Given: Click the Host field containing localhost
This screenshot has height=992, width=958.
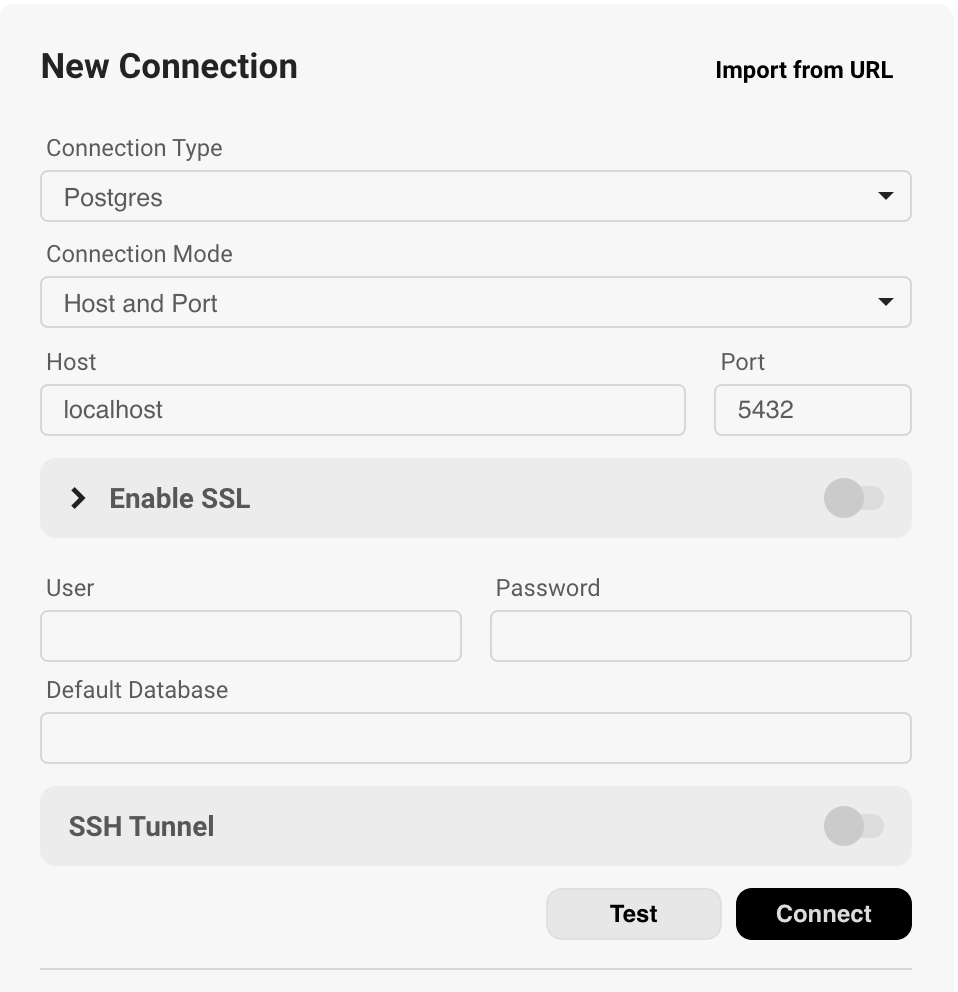Looking at the screenshot, I should [362, 410].
